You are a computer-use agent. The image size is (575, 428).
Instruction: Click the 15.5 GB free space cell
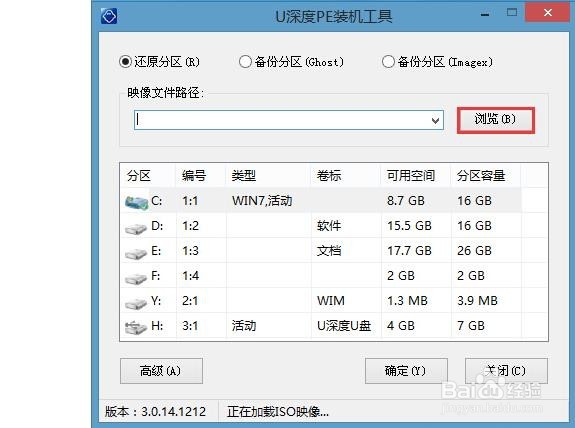(x=410, y=226)
